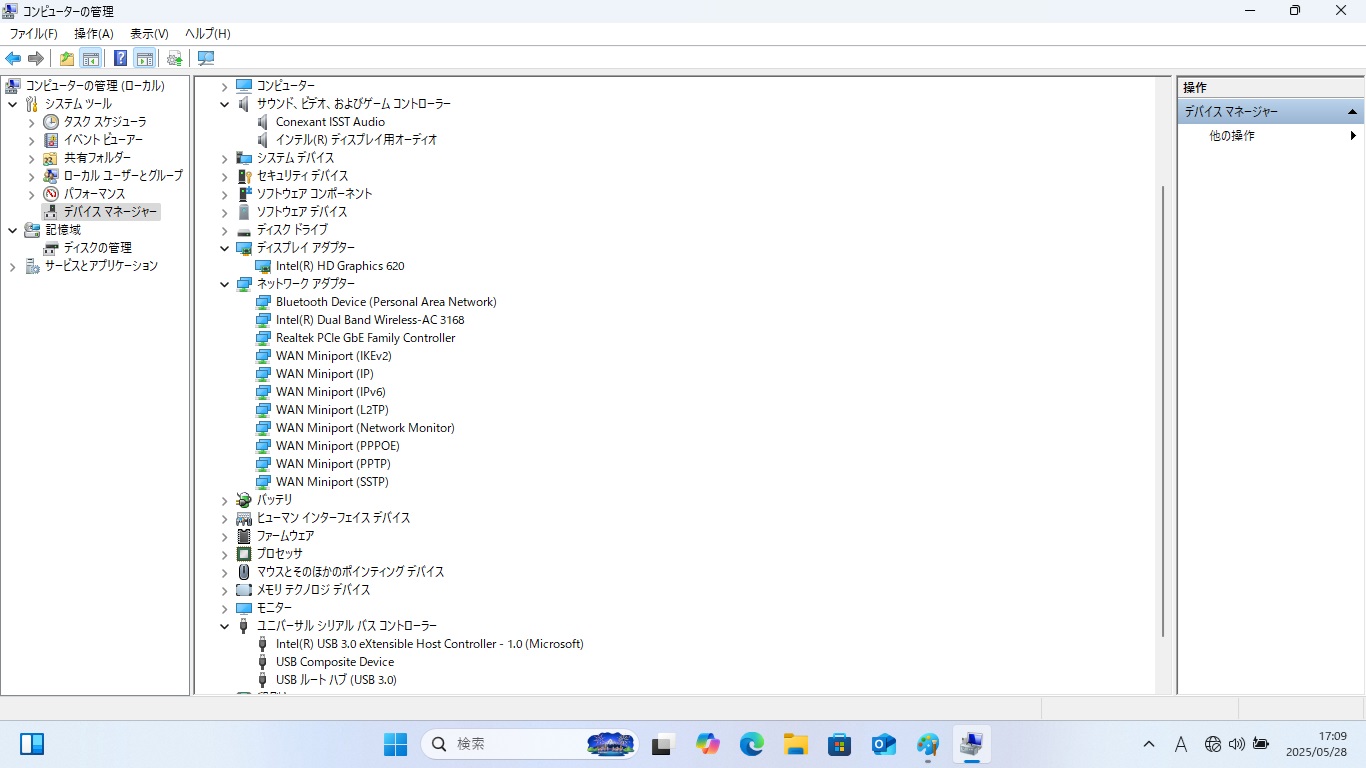The width and height of the screenshot is (1366, 768).
Task: Select デバイス マネージャー in left tree
Action: [110, 212]
